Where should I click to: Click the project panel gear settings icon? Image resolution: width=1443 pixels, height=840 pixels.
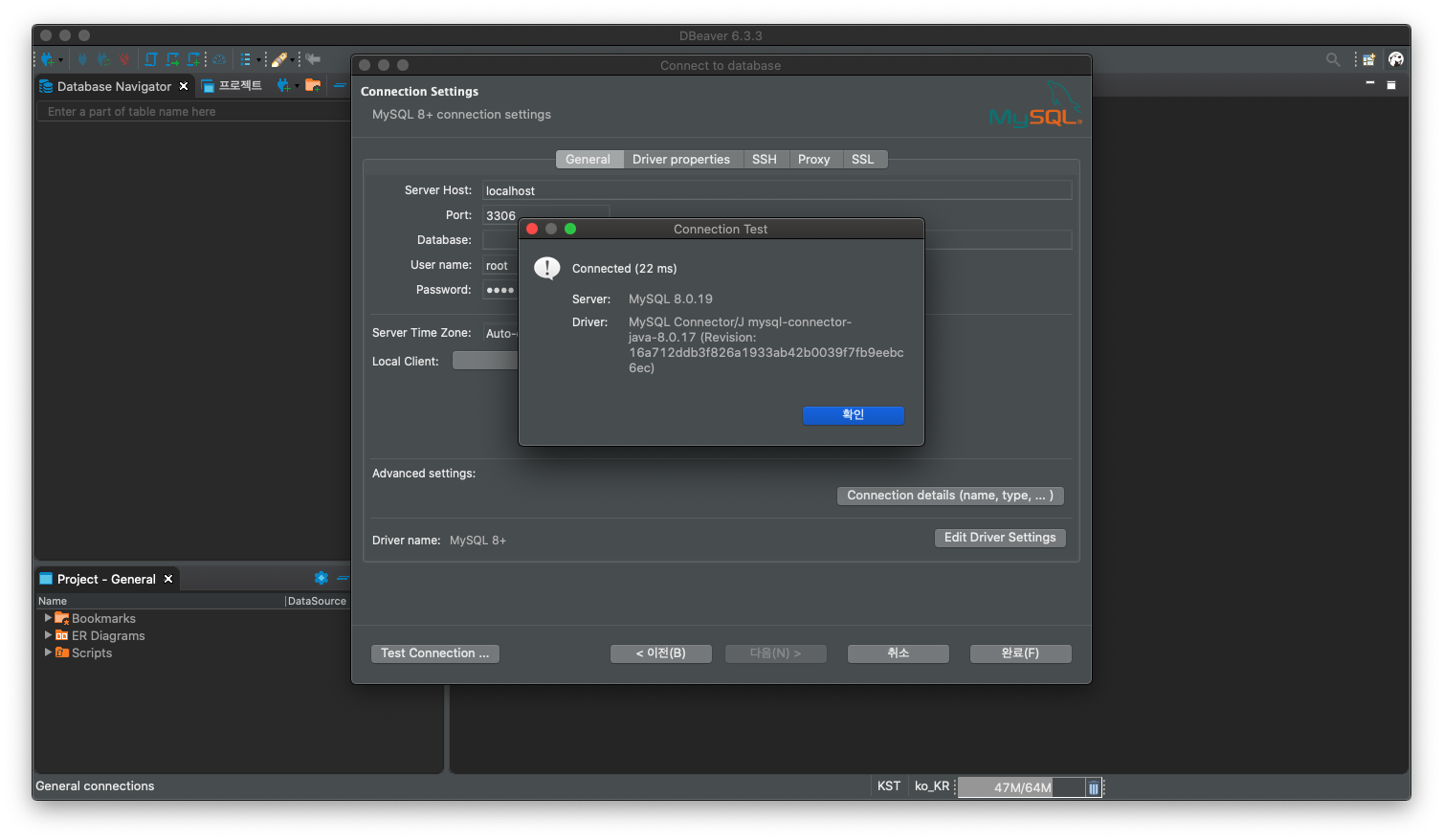pyautogui.click(x=322, y=578)
